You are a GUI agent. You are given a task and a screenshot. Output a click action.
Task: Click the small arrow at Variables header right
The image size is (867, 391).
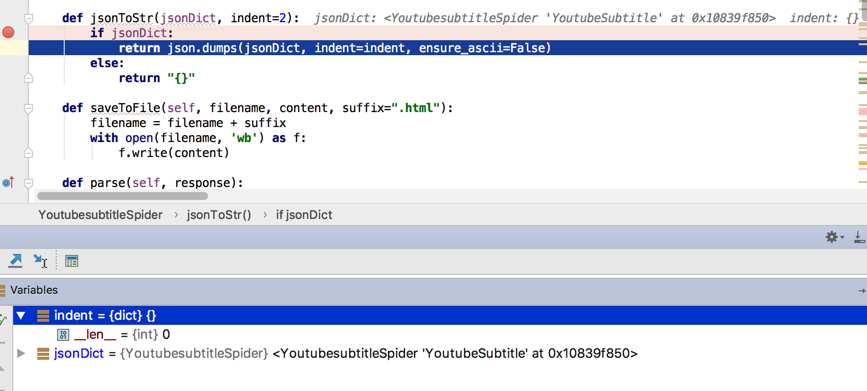(861, 290)
